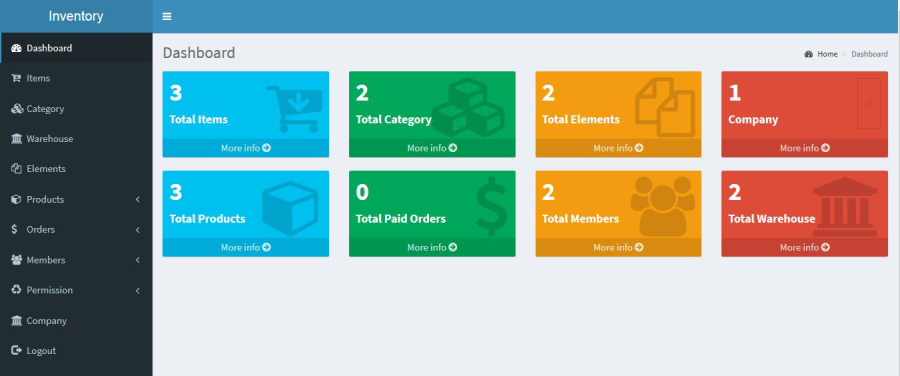Click the files icon on Total Elements card
900x376 pixels.
[665, 107]
